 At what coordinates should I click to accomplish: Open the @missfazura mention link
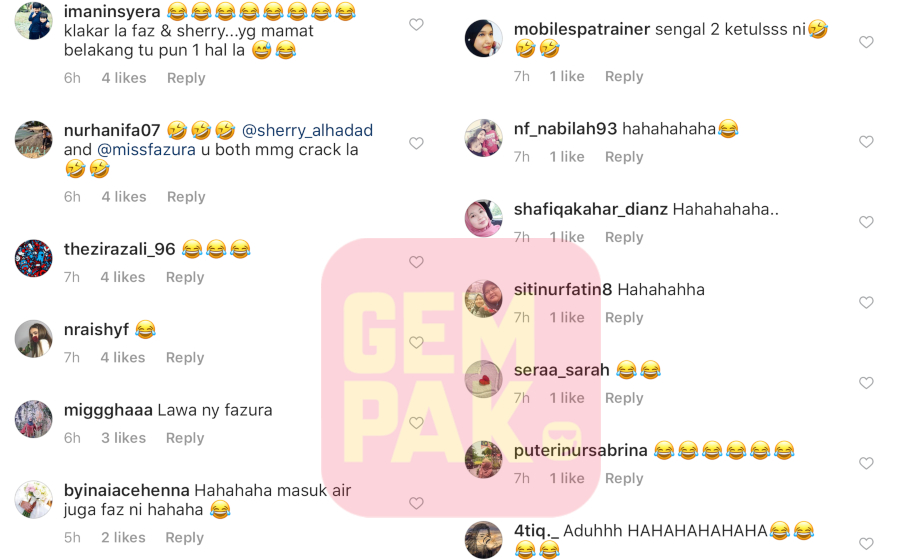pos(146,150)
